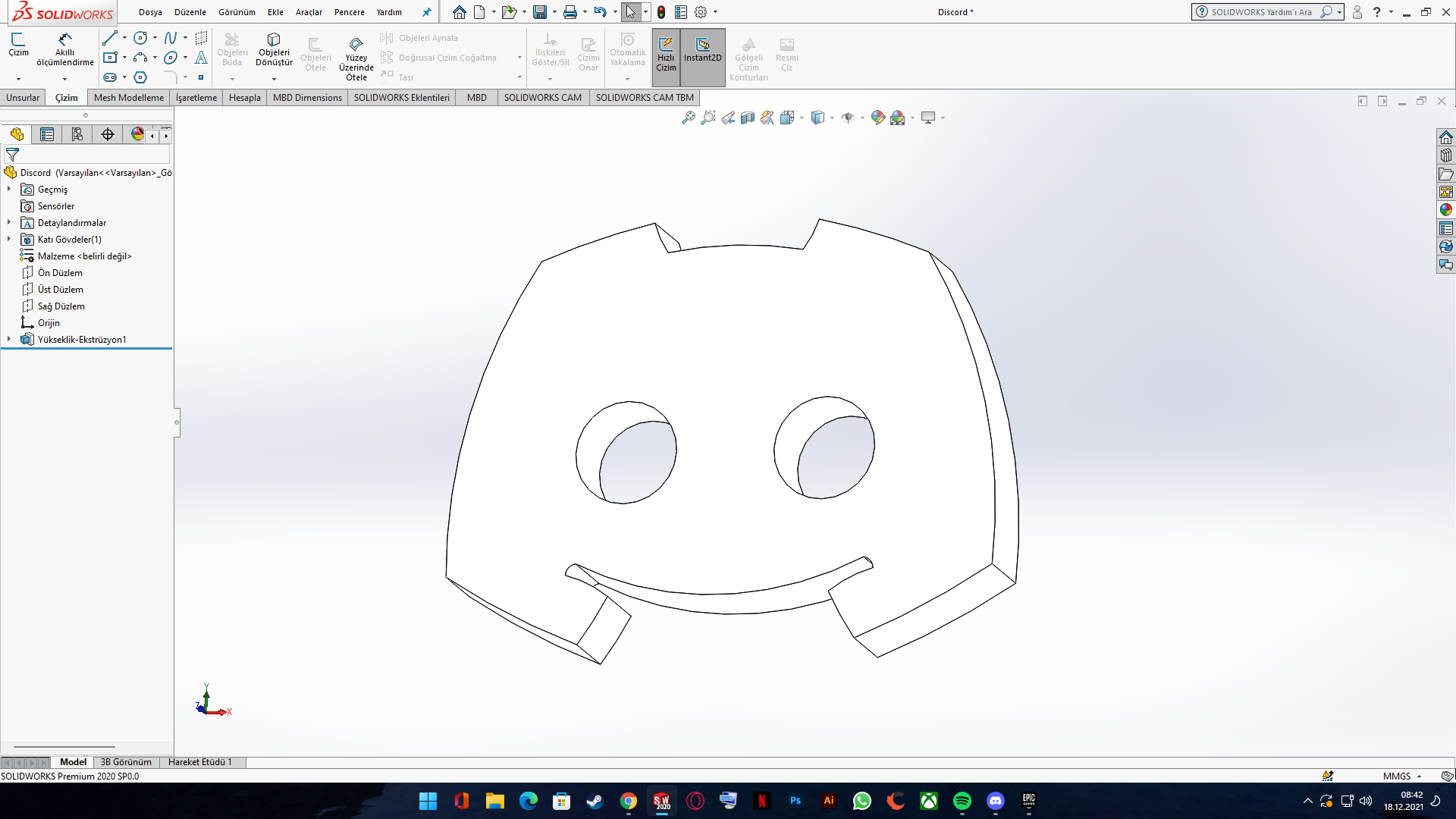The height and width of the screenshot is (819, 1456).
Task: Click the sketch Text tool
Action: click(x=201, y=58)
